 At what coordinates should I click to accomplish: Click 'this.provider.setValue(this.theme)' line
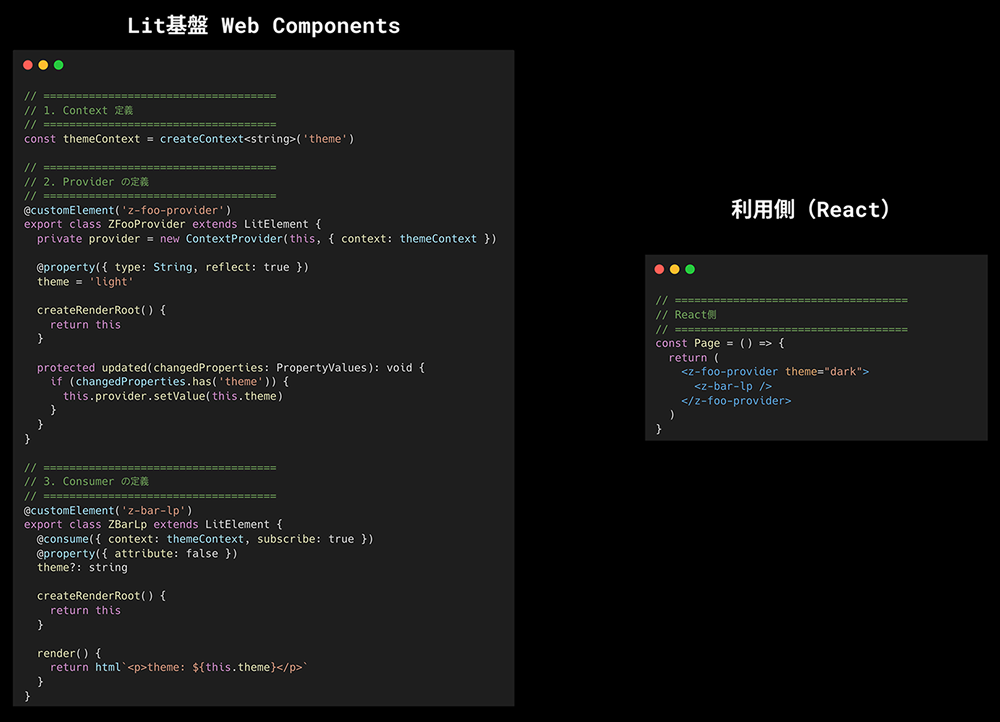point(173,396)
